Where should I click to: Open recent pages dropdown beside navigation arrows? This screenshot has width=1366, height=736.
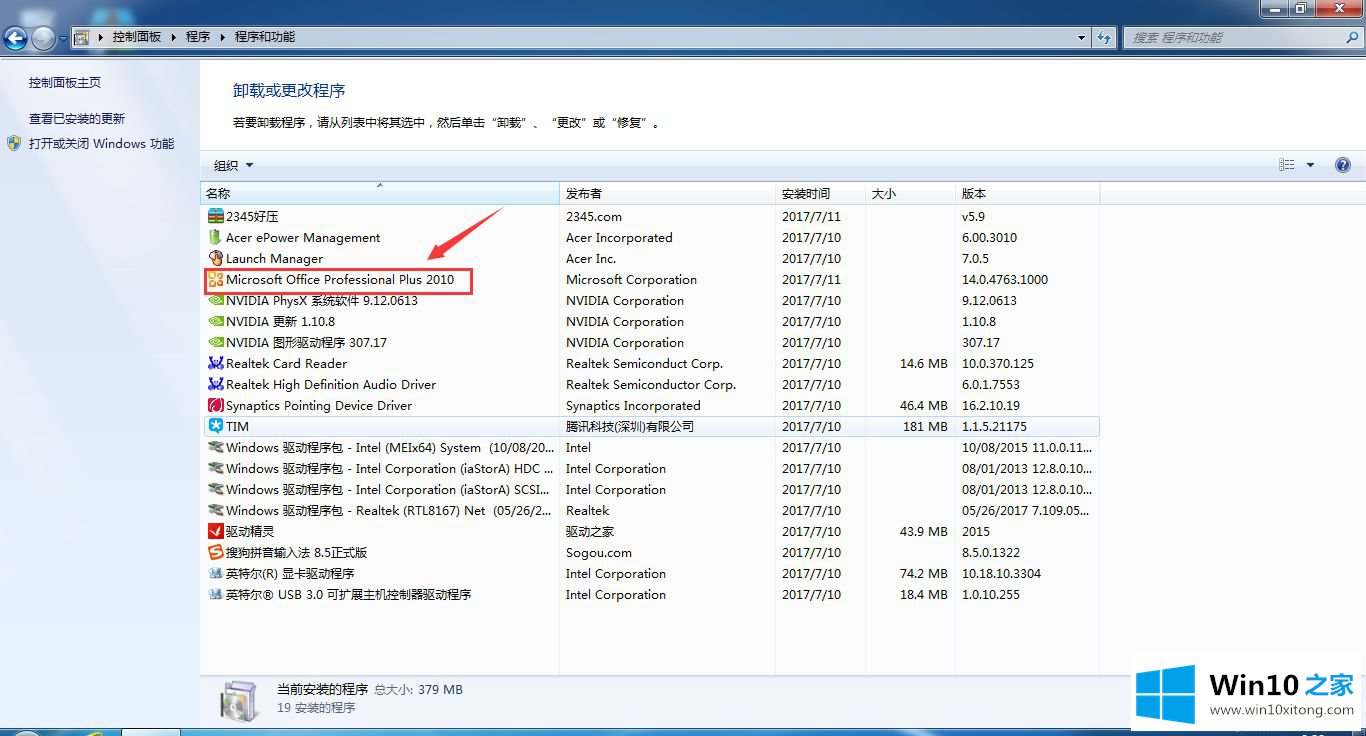click(63, 38)
